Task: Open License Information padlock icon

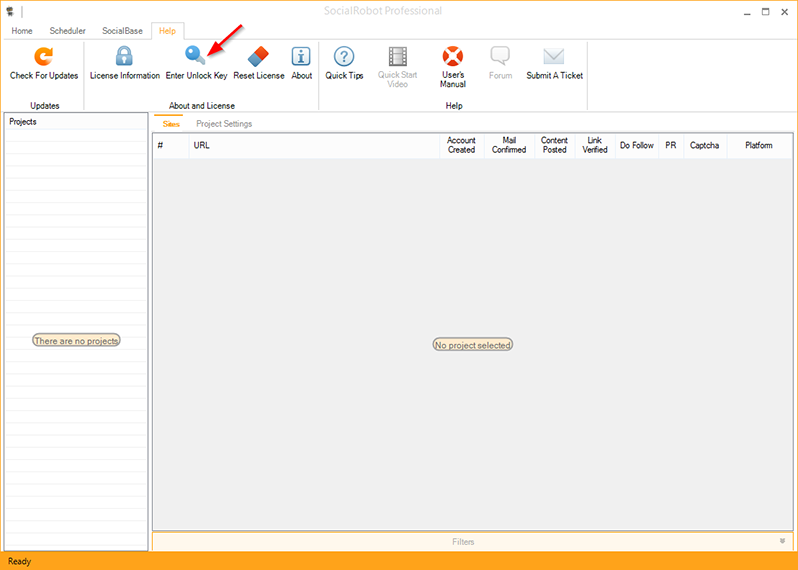Action: tap(124, 56)
